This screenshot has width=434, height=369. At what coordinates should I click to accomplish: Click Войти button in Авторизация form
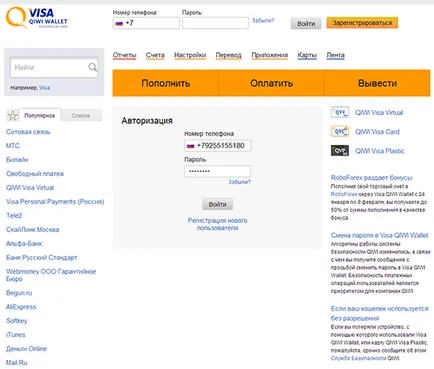(217, 204)
